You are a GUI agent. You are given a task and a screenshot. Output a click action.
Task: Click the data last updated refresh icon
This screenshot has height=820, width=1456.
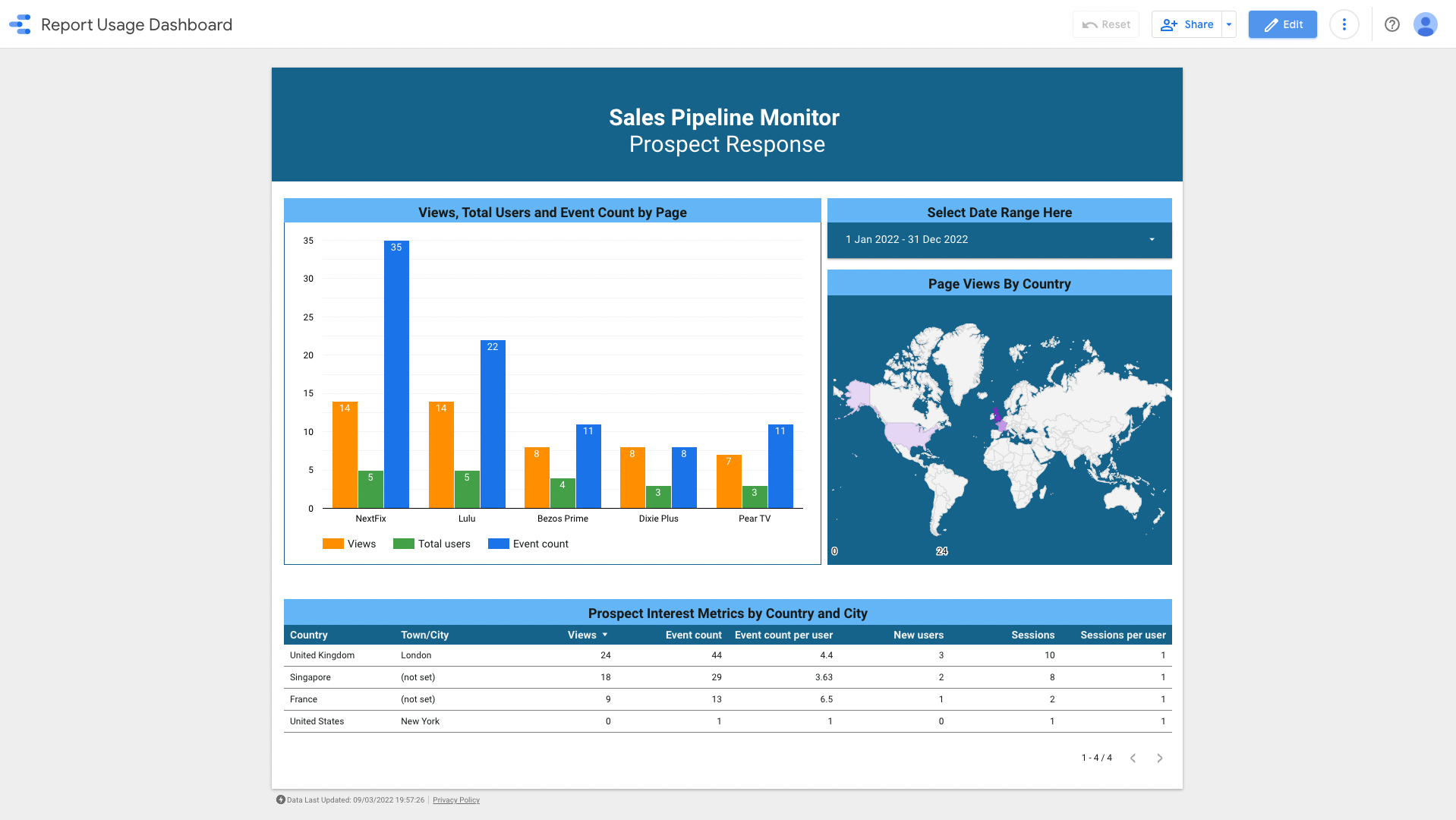tap(280, 799)
